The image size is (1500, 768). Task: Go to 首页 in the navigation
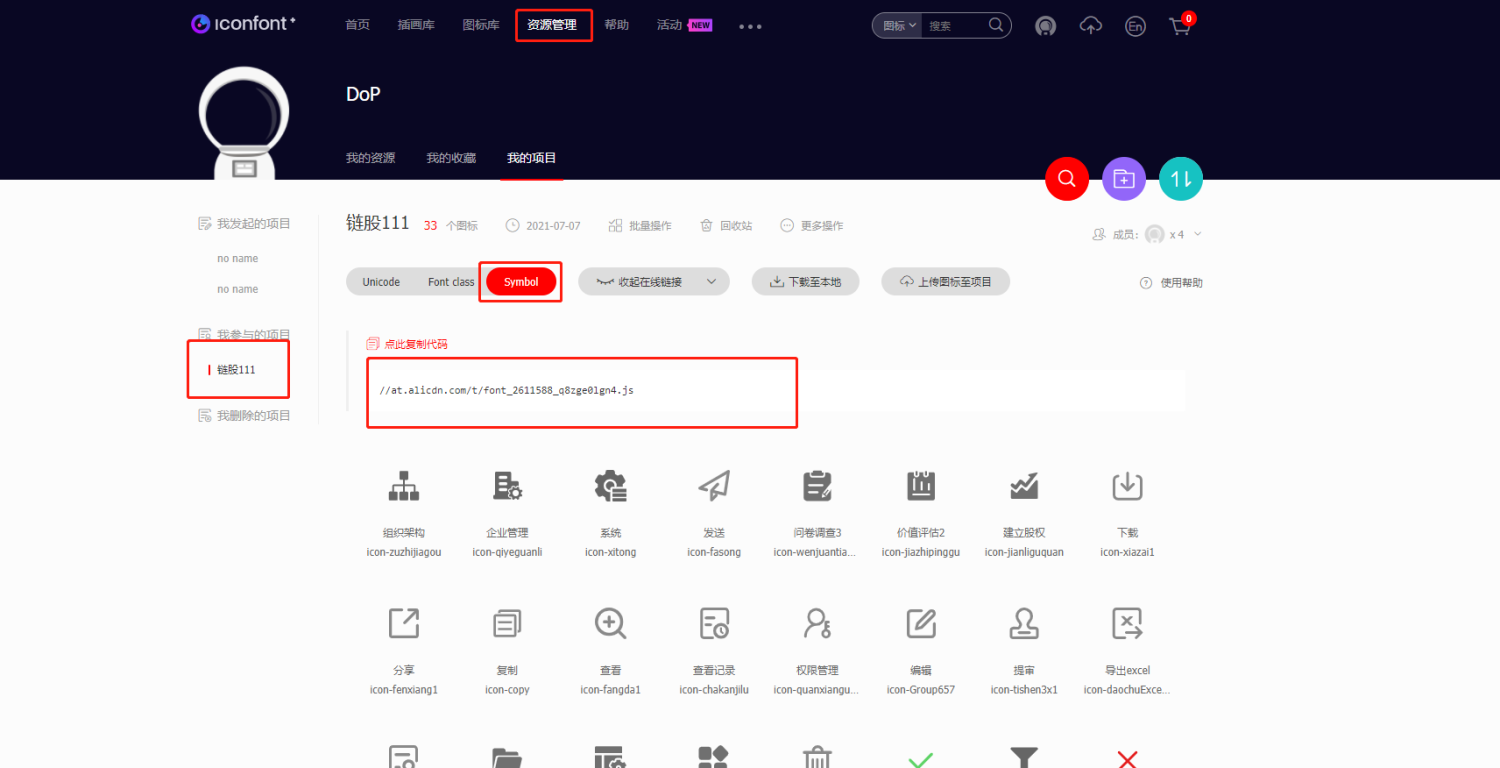357,25
